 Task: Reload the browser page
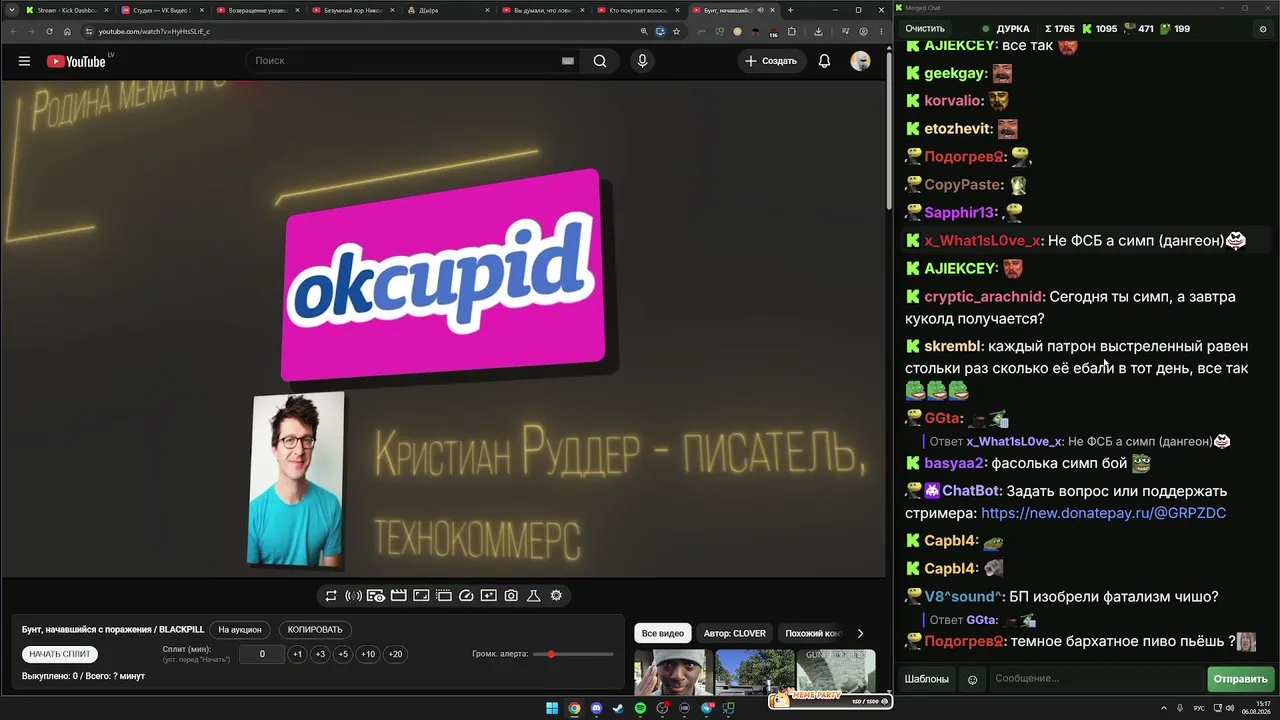pyautogui.click(x=49, y=31)
